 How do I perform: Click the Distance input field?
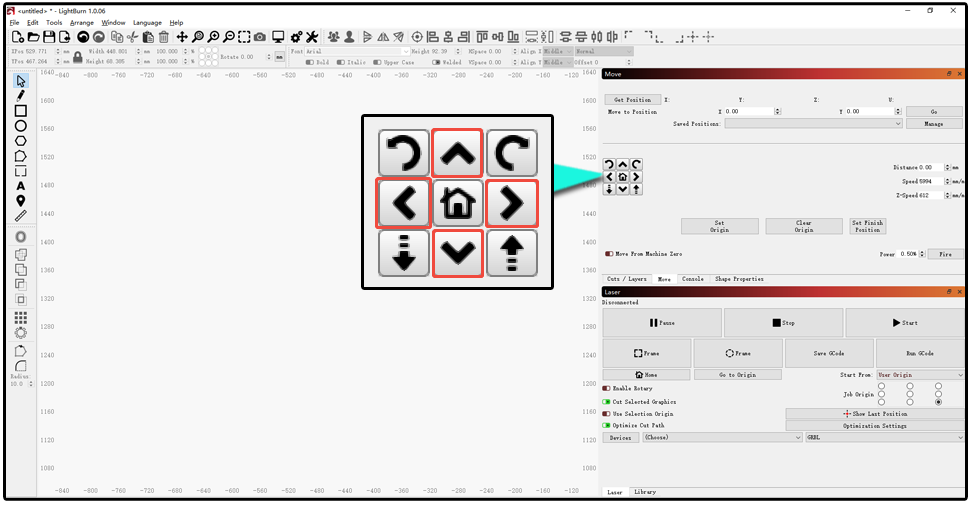click(933, 168)
